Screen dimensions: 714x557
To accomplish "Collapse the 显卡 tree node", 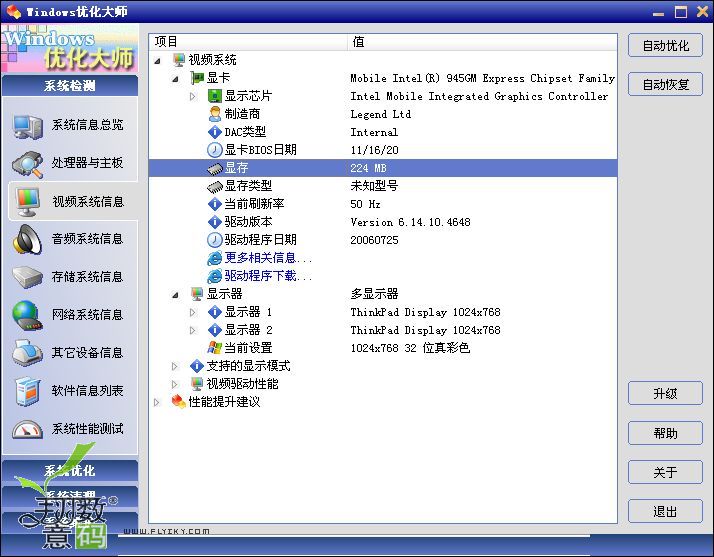I will [175, 79].
